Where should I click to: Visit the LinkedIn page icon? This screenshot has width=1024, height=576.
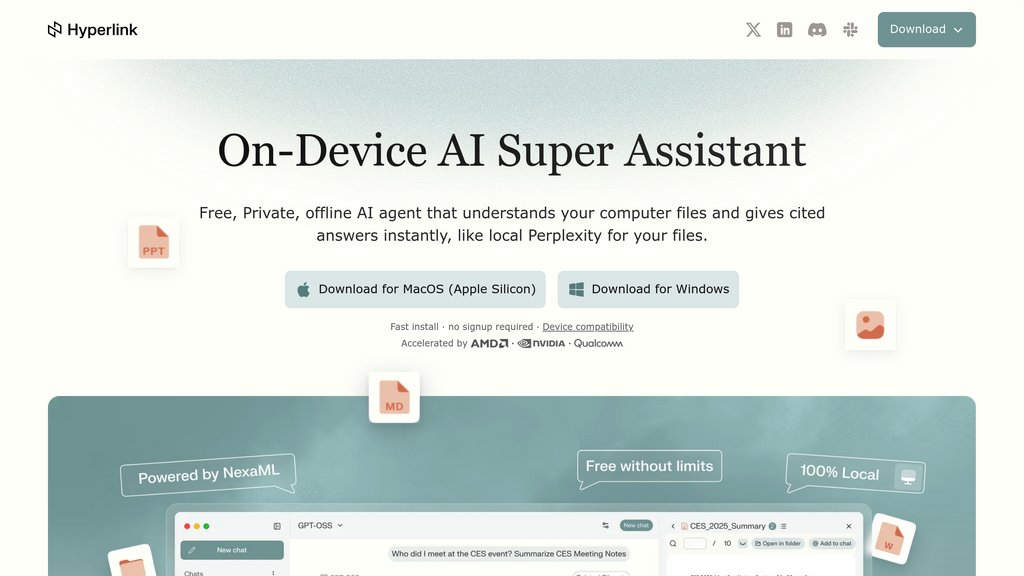click(785, 30)
